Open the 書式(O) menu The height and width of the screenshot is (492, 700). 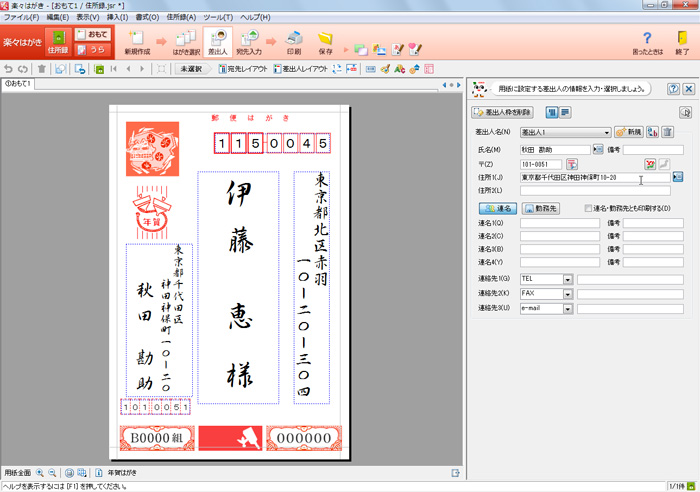pos(147,18)
